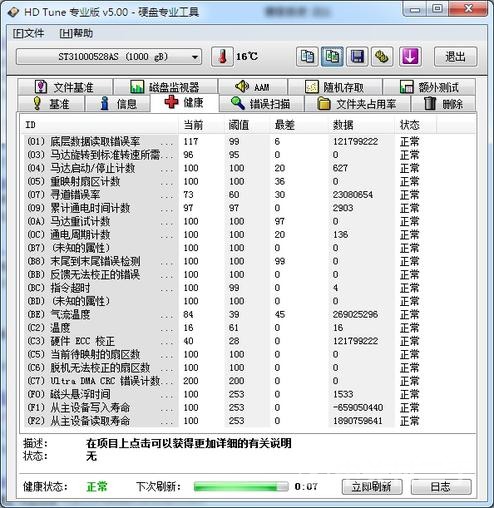Open the [F]文件 menu
494x508 pixels.
pos(28,33)
